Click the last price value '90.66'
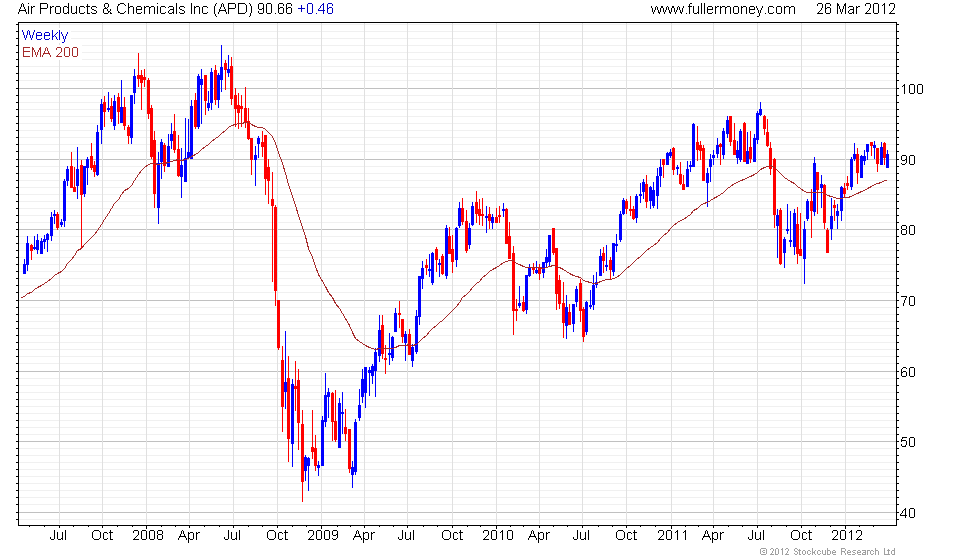This screenshot has height=560, width=980. [x=274, y=9]
